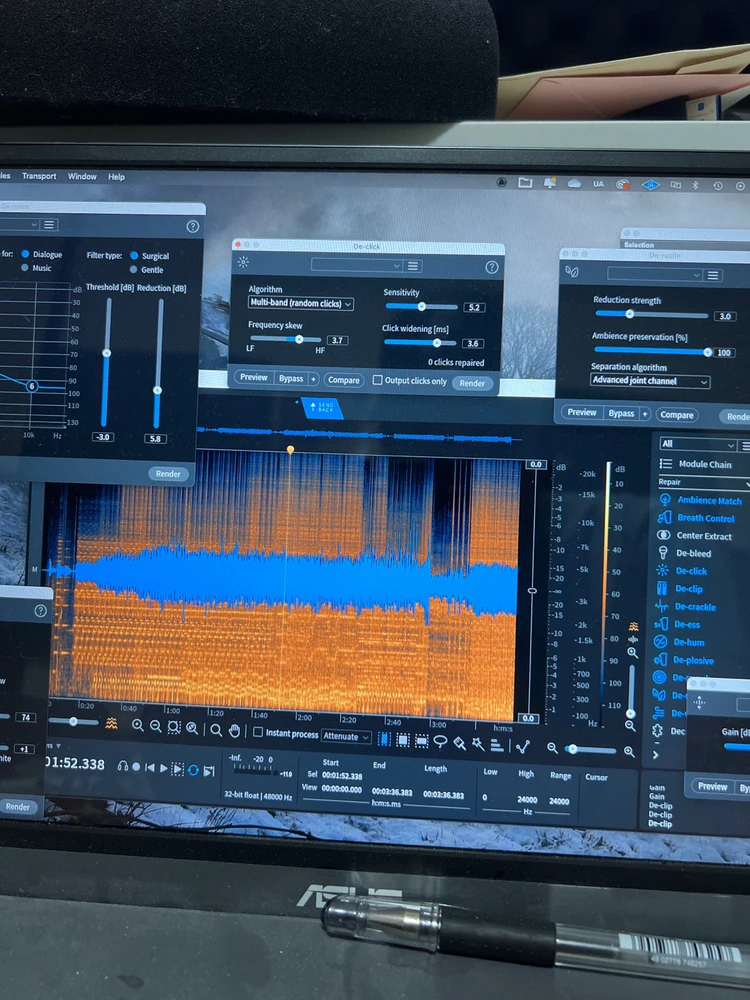
Task: Open the De-hum module
Action: coord(689,642)
